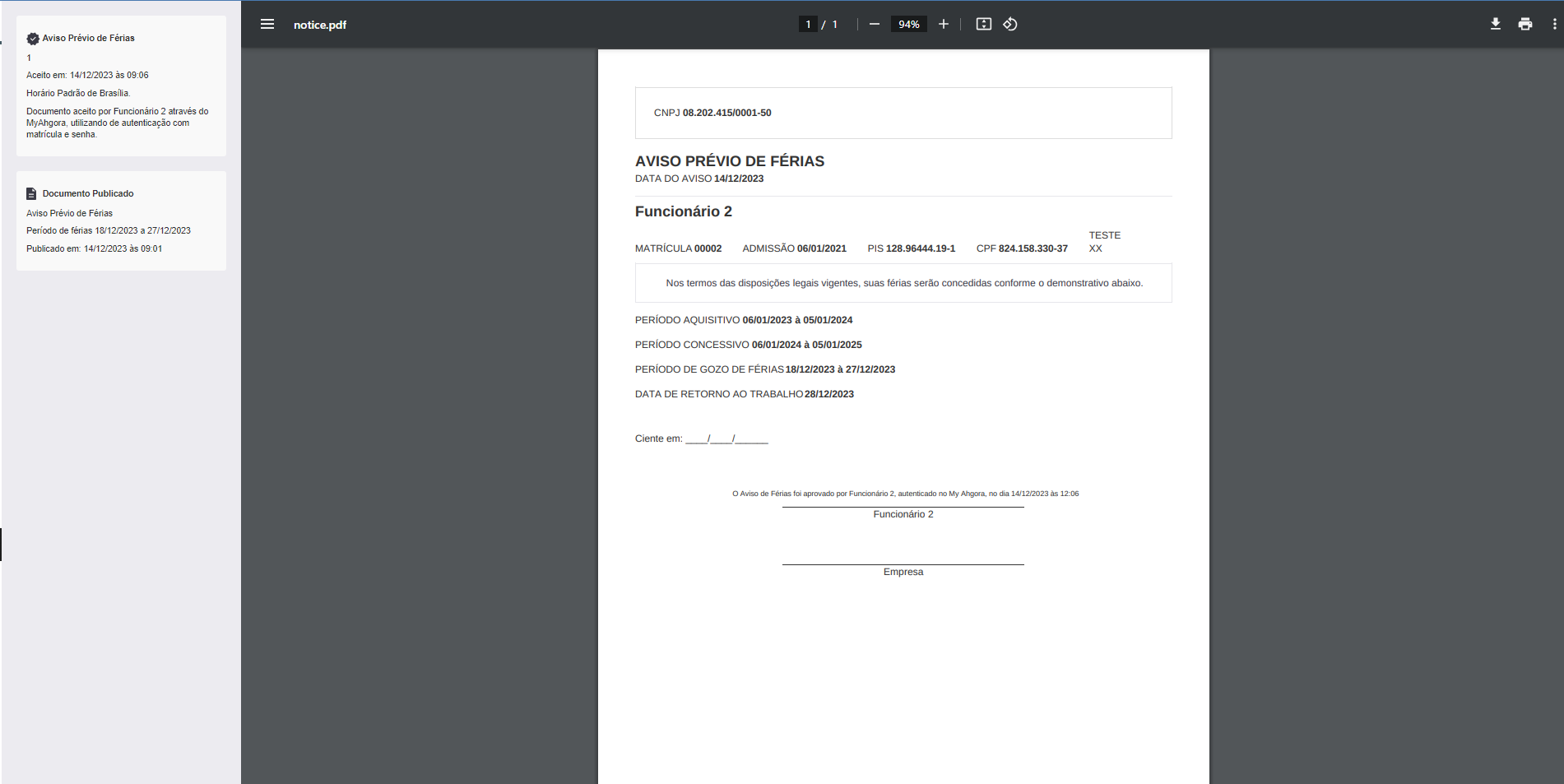Click the notice.pdf file title

320,25
